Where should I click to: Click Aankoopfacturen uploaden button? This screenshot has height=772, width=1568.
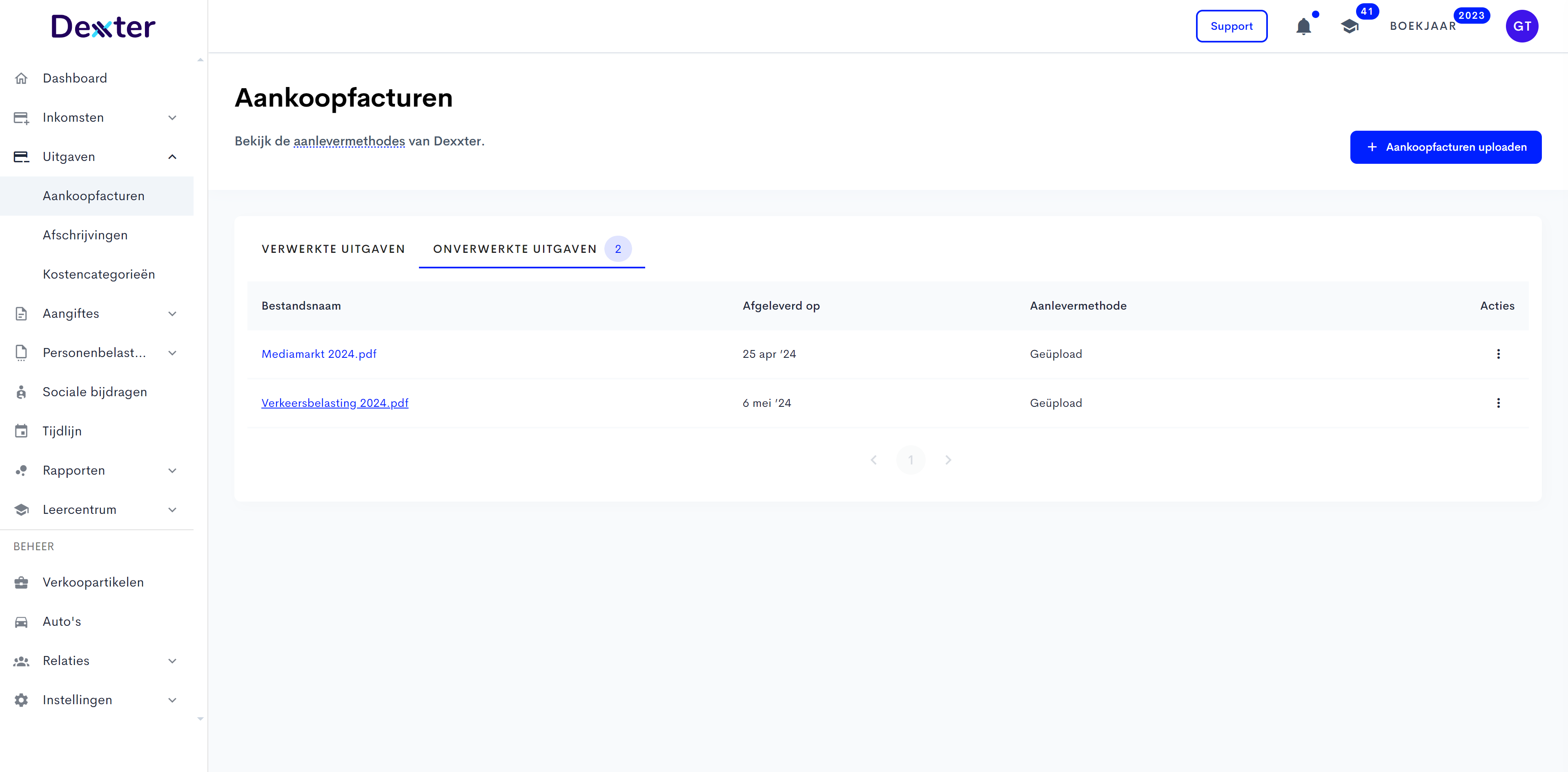point(1445,147)
